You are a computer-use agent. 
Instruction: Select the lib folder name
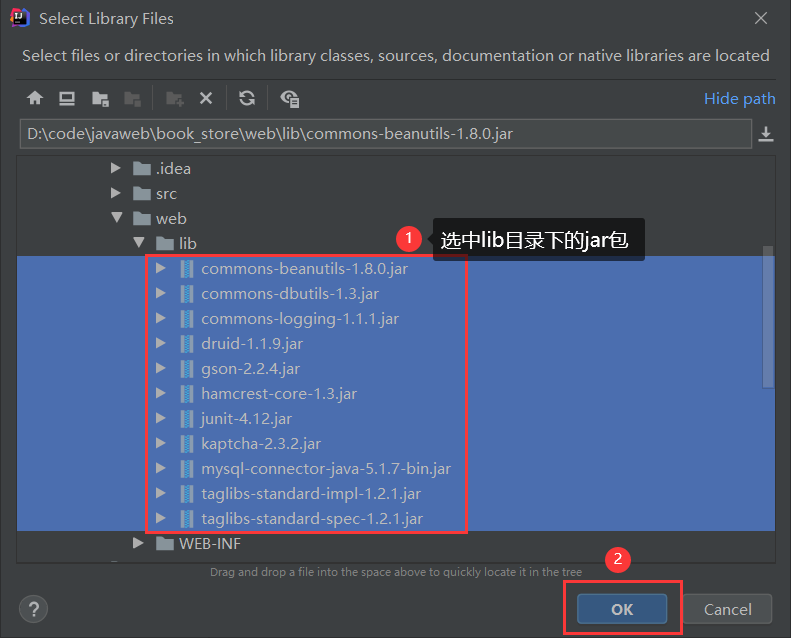pyautogui.click(x=188, y=244)
